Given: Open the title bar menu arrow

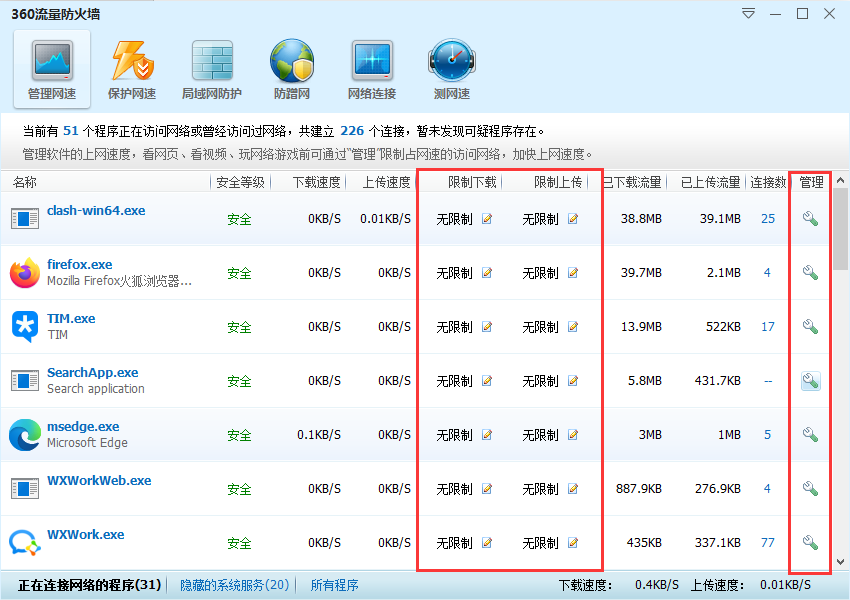Looking at the screenshot, I should coord(747,13).
